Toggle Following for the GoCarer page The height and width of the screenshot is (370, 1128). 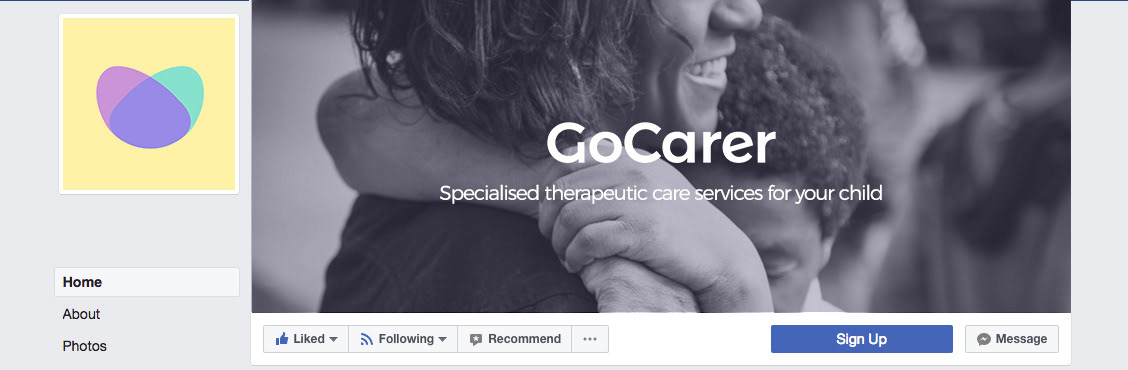(403, 339)
